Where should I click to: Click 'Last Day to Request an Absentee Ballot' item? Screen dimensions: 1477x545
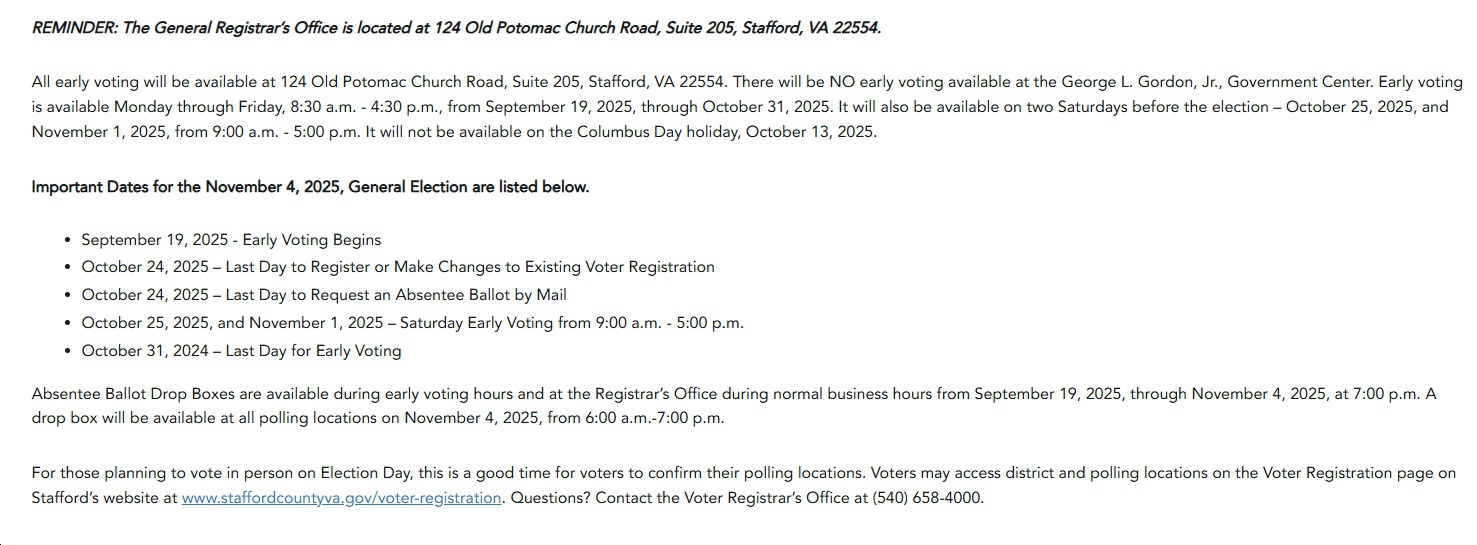point(324,295)
